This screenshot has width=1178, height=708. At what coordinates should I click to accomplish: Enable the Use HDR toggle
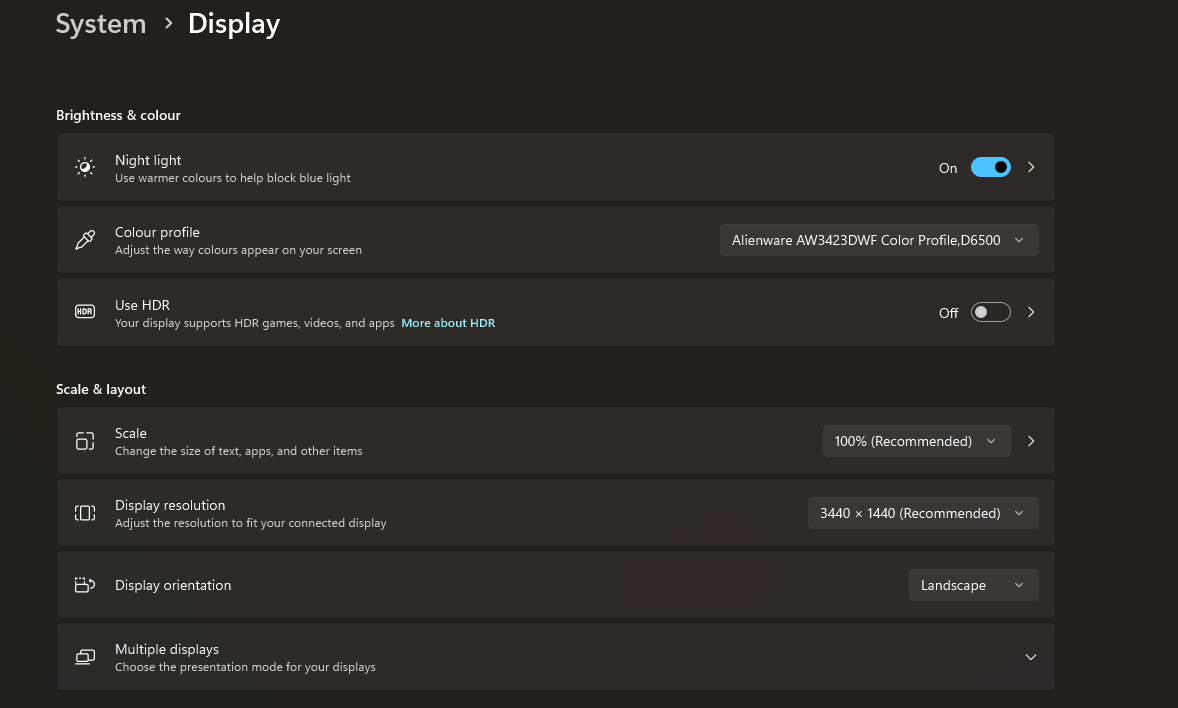(990, 312)
